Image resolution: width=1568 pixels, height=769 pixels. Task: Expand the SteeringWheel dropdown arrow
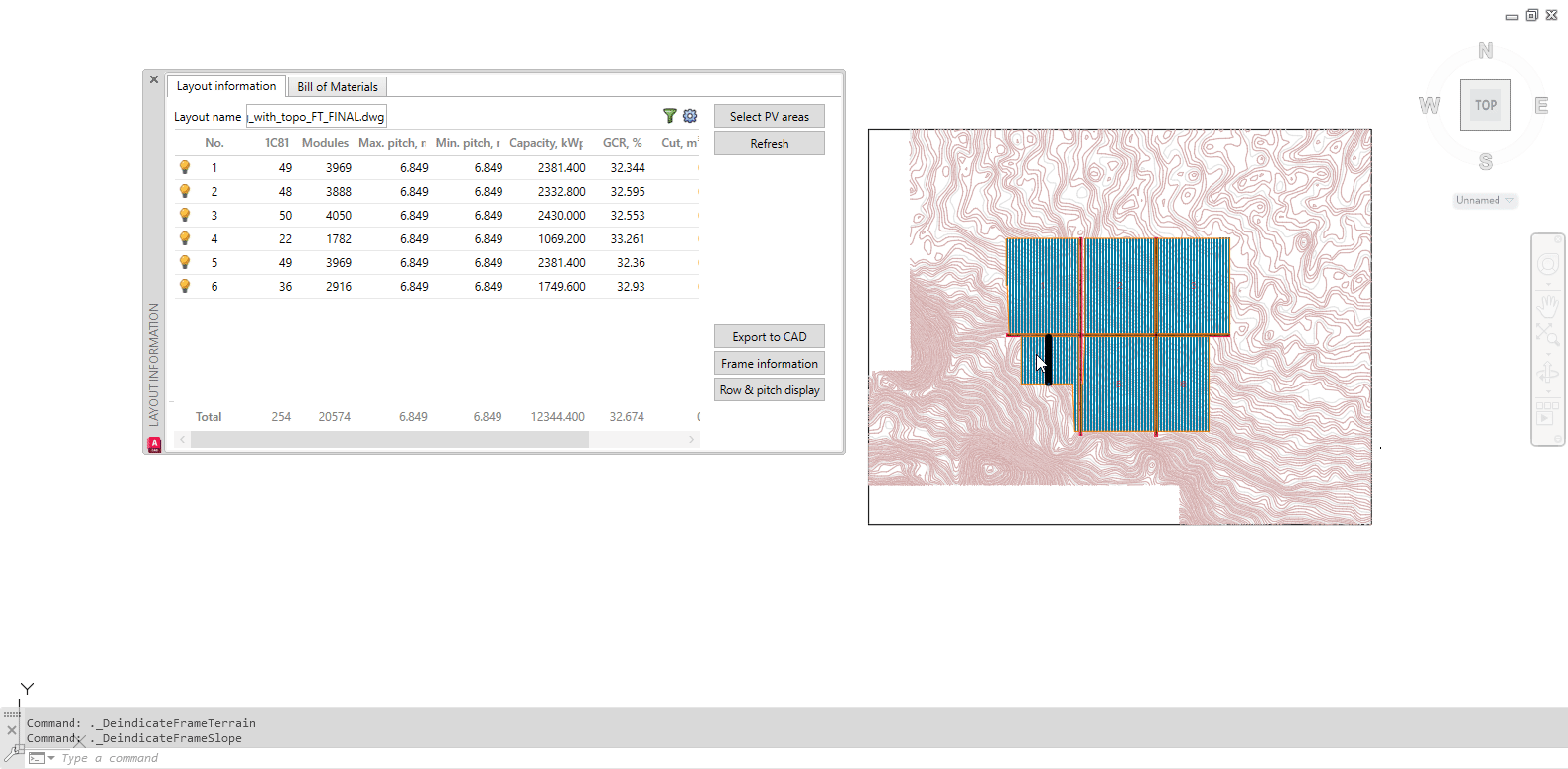(1548, 283)
